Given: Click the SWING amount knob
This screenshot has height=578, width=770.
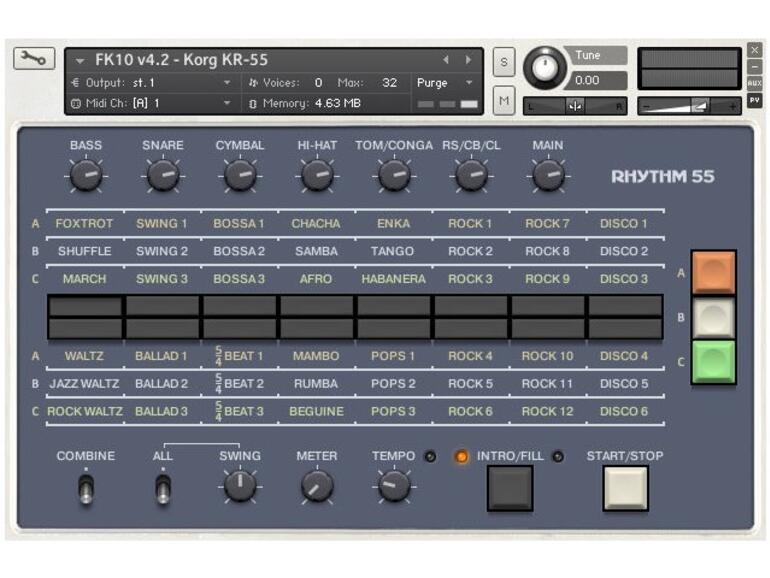Looking at the screenshot, I should click(240, 486).
